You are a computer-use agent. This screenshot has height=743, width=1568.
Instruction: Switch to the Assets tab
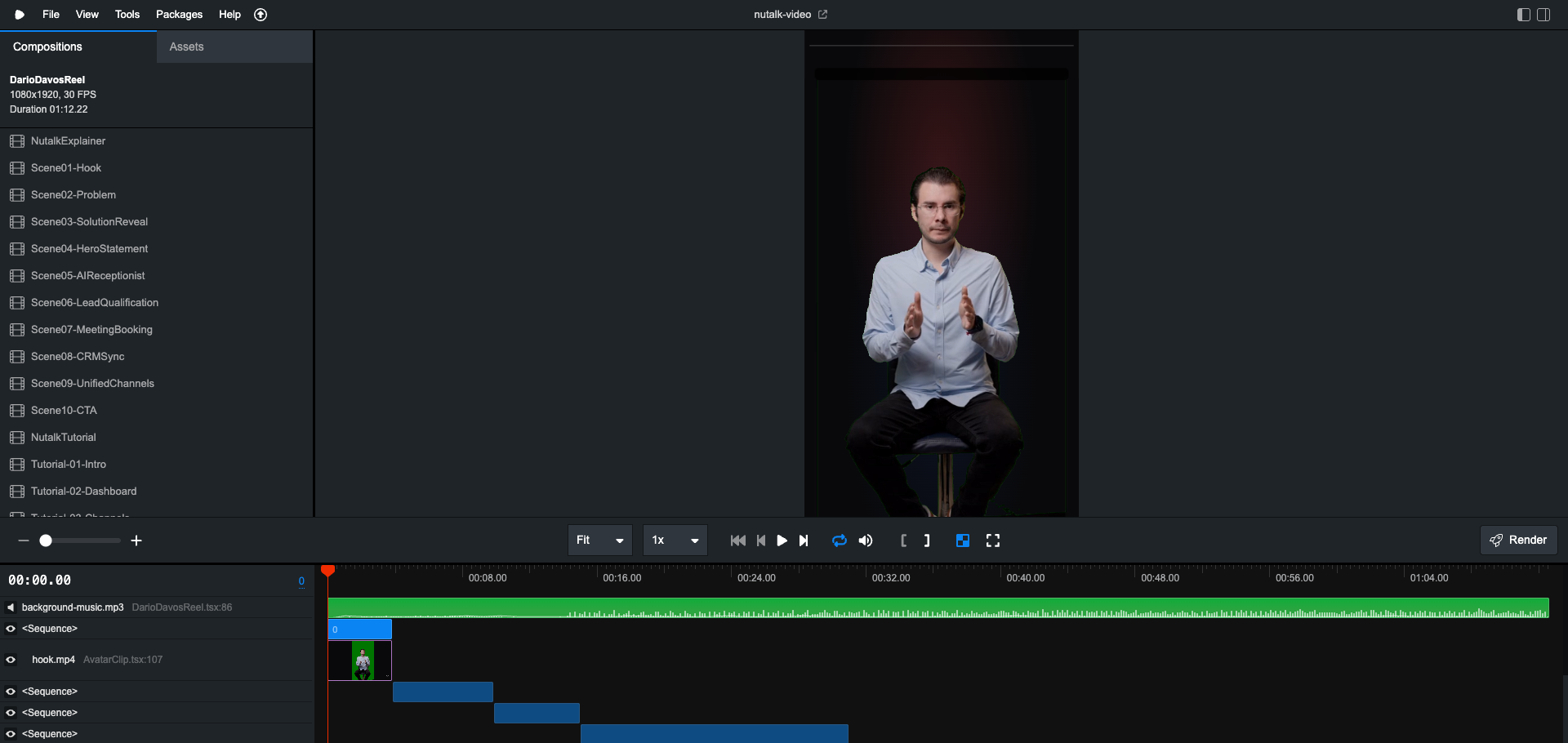(186, 47)
